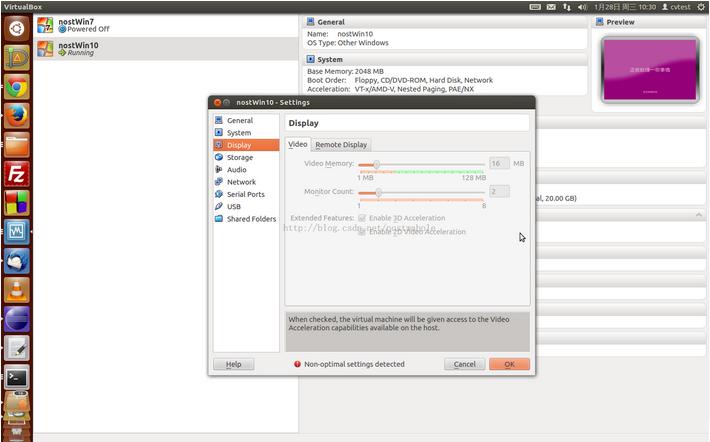Switch to the Remote Display tab
Viewport: 710px width, 442px height.
(x=341, y=144)
